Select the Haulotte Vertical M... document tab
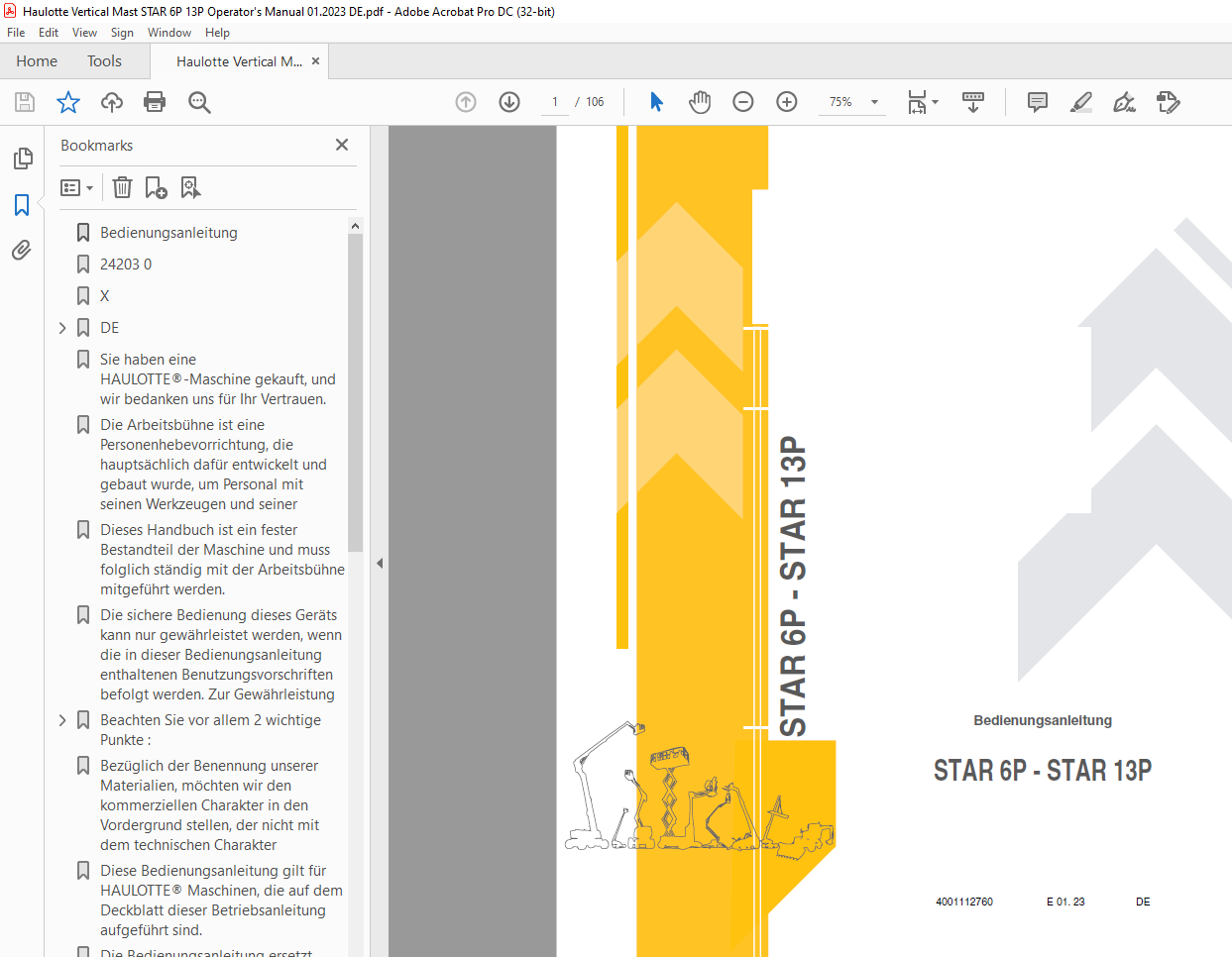Viewport: 1232px width, 957px height. pyautogui.click(x=239, y=61)
